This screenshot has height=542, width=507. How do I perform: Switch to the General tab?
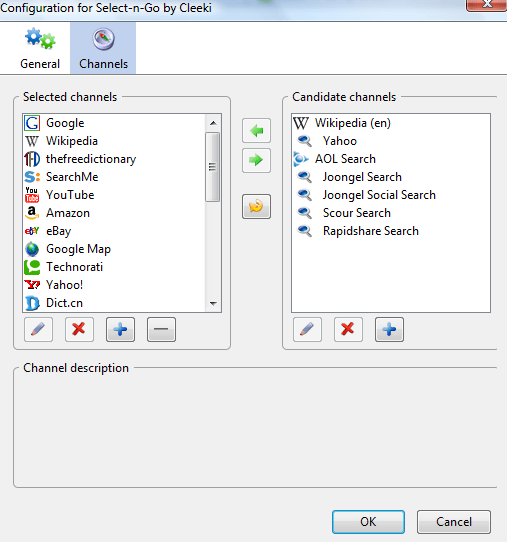(40, 48)
